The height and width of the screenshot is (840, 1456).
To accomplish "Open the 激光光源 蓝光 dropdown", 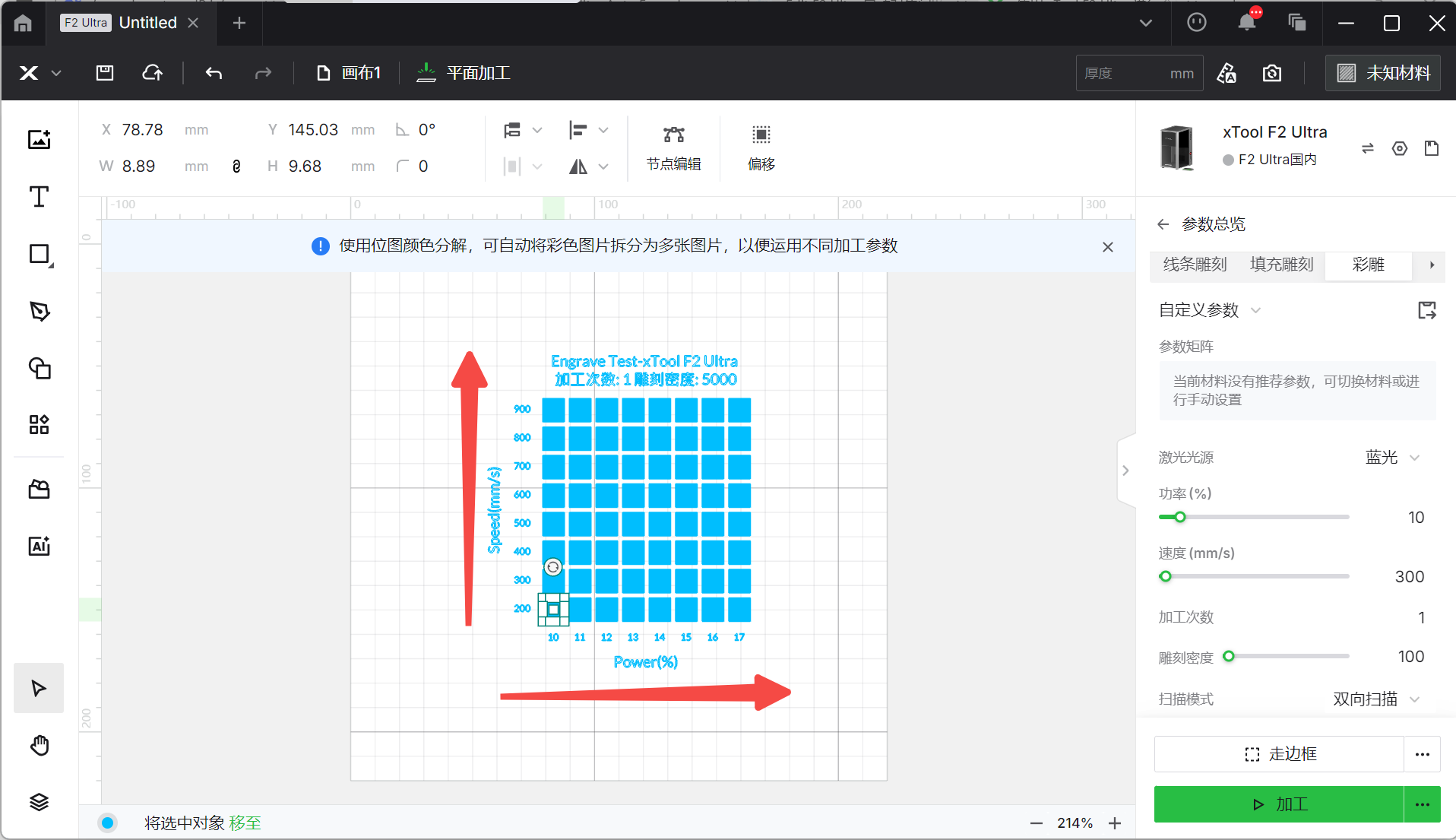I will tap(1392, 458).
